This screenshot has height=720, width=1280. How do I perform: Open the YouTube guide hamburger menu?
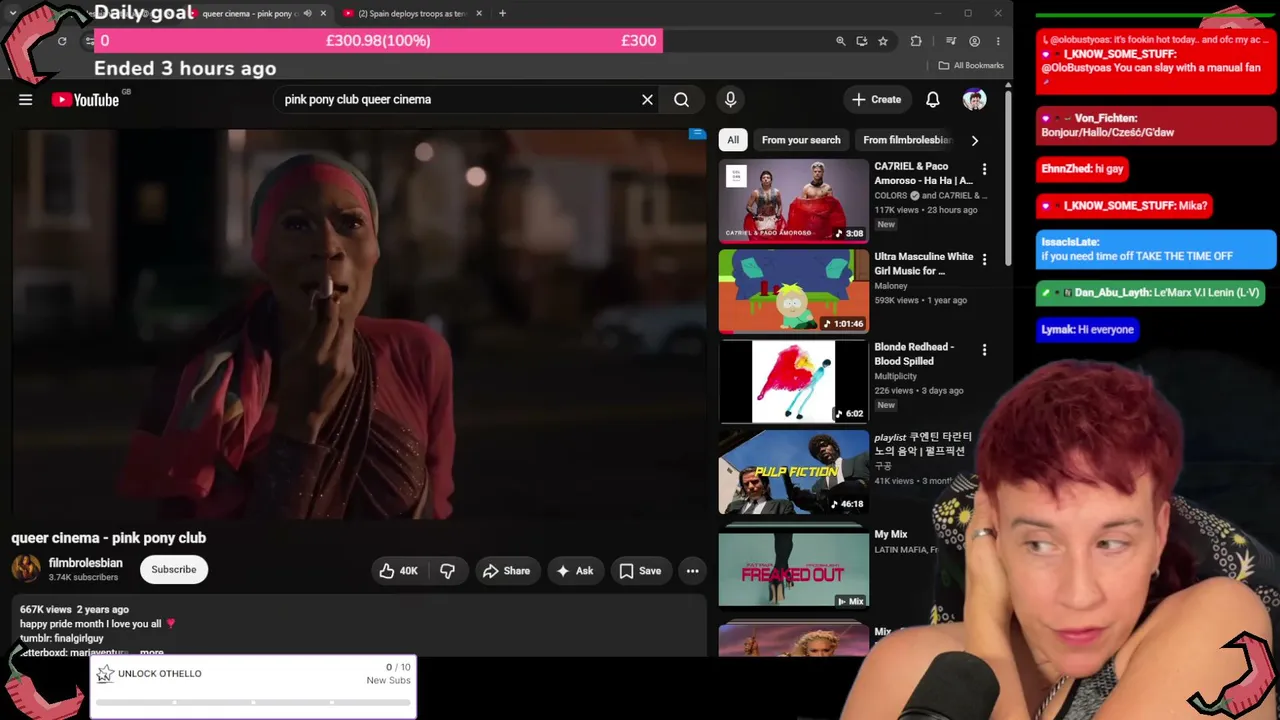pyautogui.click(x=26, y=99)
